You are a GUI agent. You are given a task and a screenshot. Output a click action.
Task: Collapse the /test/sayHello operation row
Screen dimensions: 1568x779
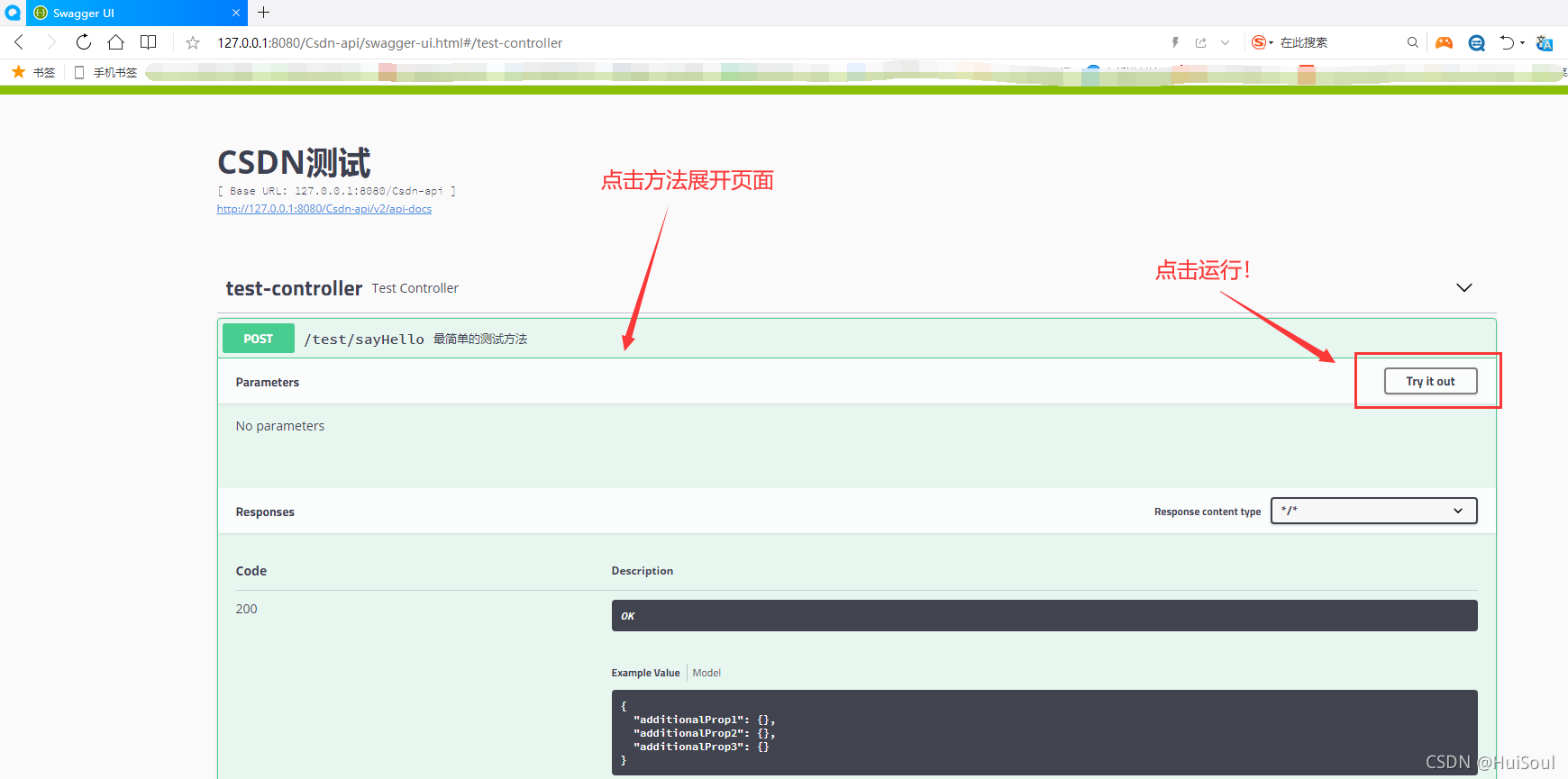856,339
